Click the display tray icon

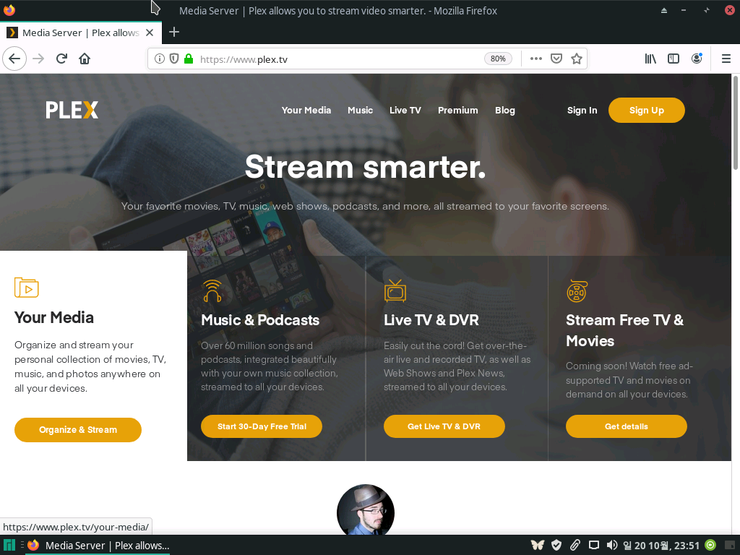click(594, 546)
